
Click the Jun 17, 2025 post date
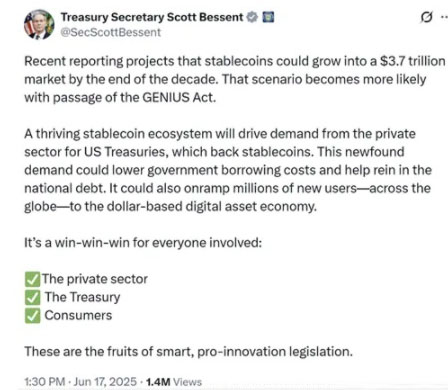point(105,381)
